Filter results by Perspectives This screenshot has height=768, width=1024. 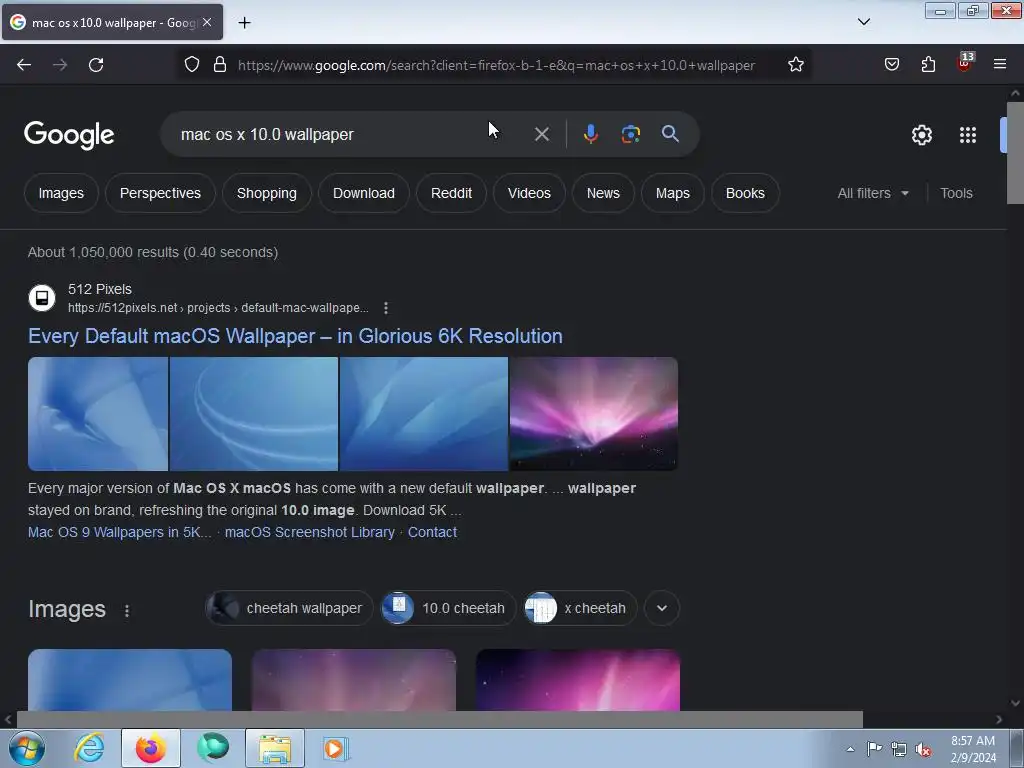click(x=160, y=193)
